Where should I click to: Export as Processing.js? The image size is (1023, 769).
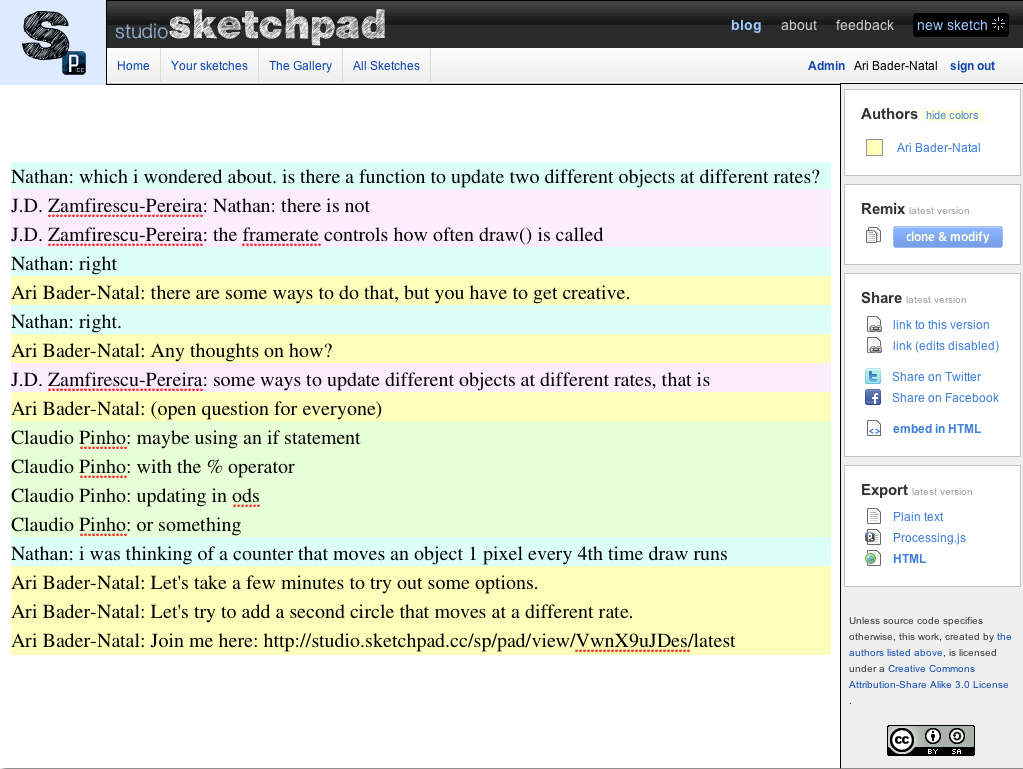coord(929,537)
